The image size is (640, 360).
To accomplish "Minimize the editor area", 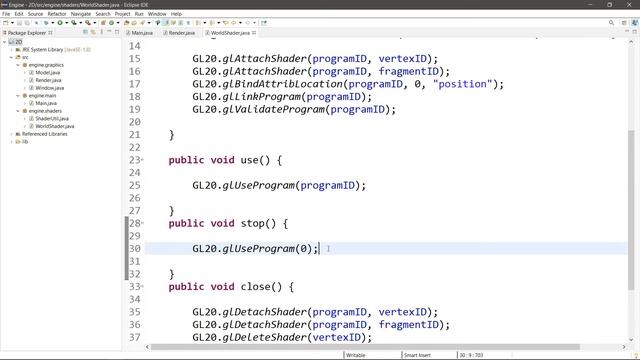I will coord(627,31).
